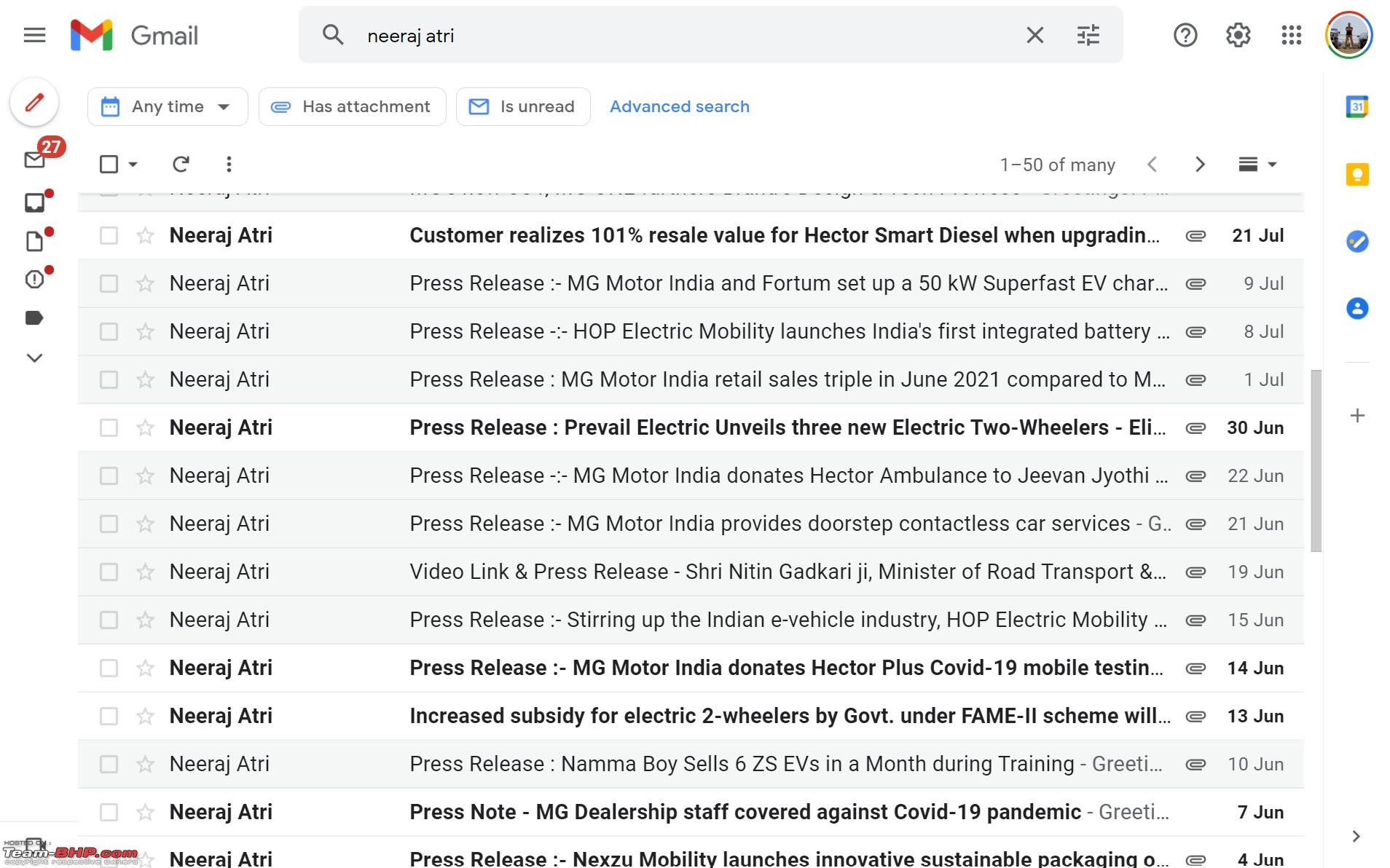Star the 19 Jun Nitin Gadkari email
Image resolution: width=1390 pixels, height=868 pixels.
(x=145, y=572)
